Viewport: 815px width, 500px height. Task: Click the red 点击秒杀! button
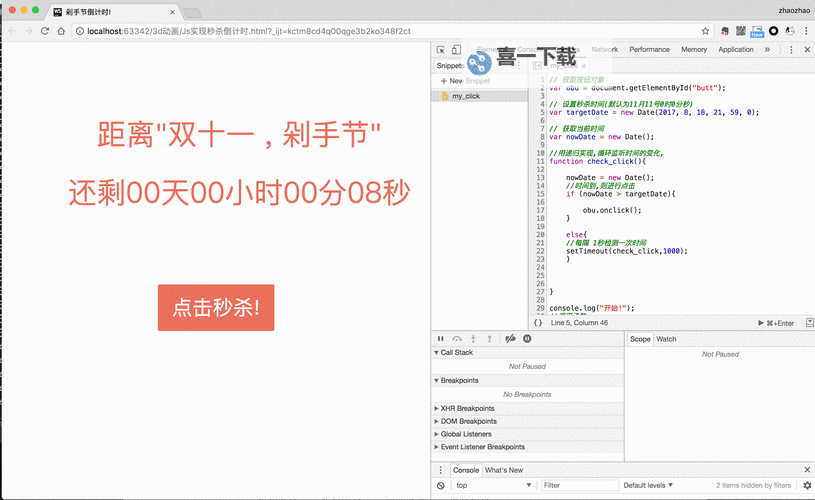pyautogui.click(x=216, y=307)
